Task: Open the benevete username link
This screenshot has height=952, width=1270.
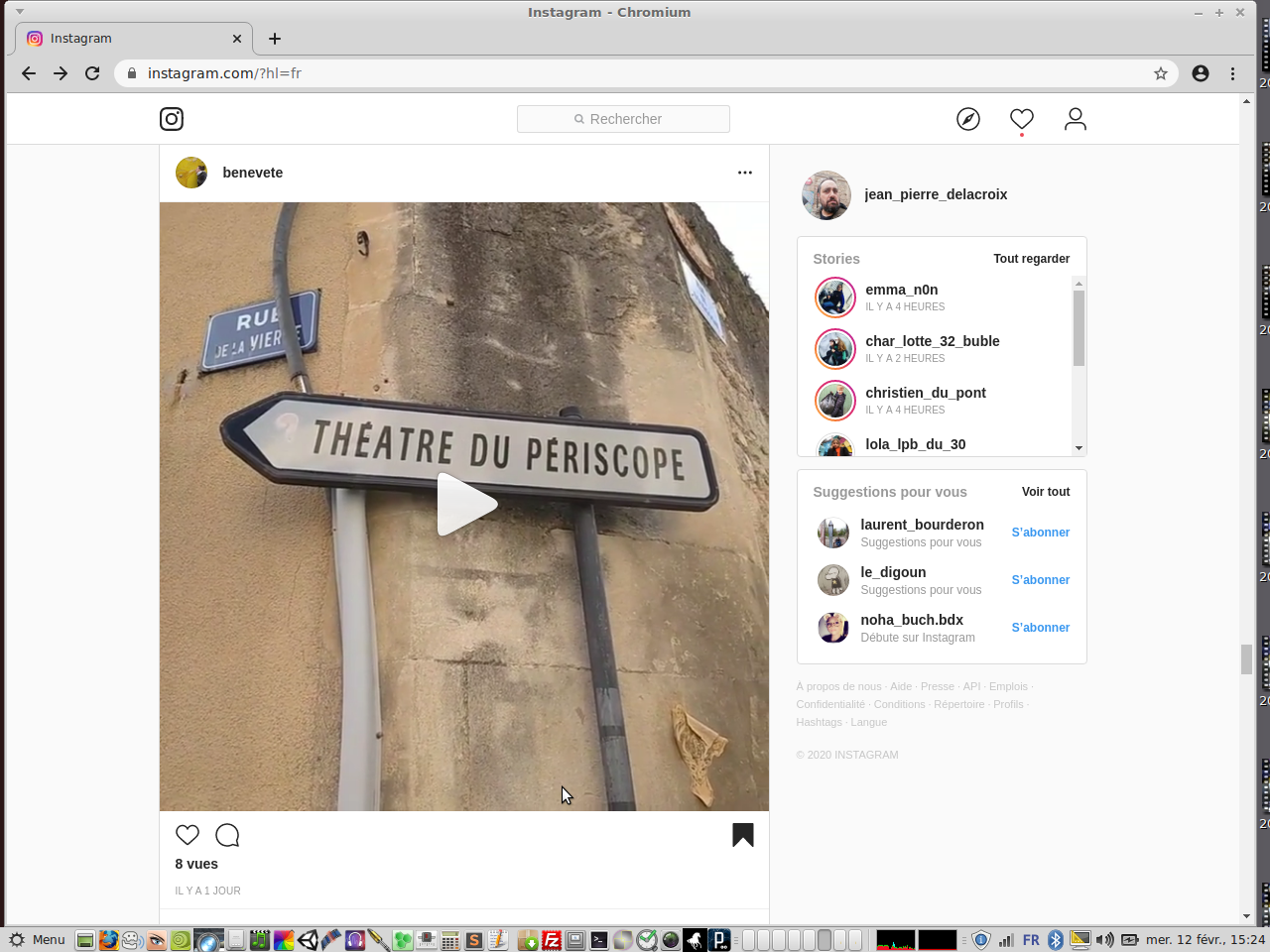Action: coord(252,173)
